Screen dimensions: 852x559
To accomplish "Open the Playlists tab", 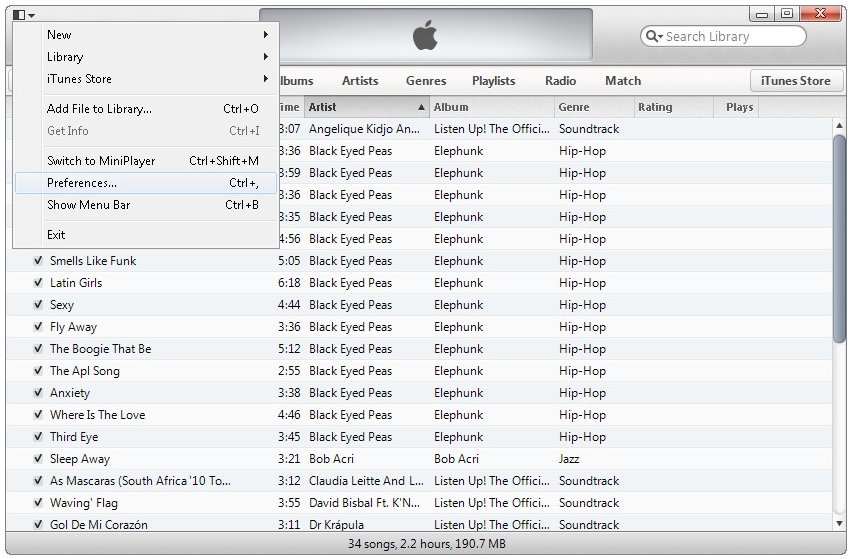I will pyautogui.click(x=493, y=81).
